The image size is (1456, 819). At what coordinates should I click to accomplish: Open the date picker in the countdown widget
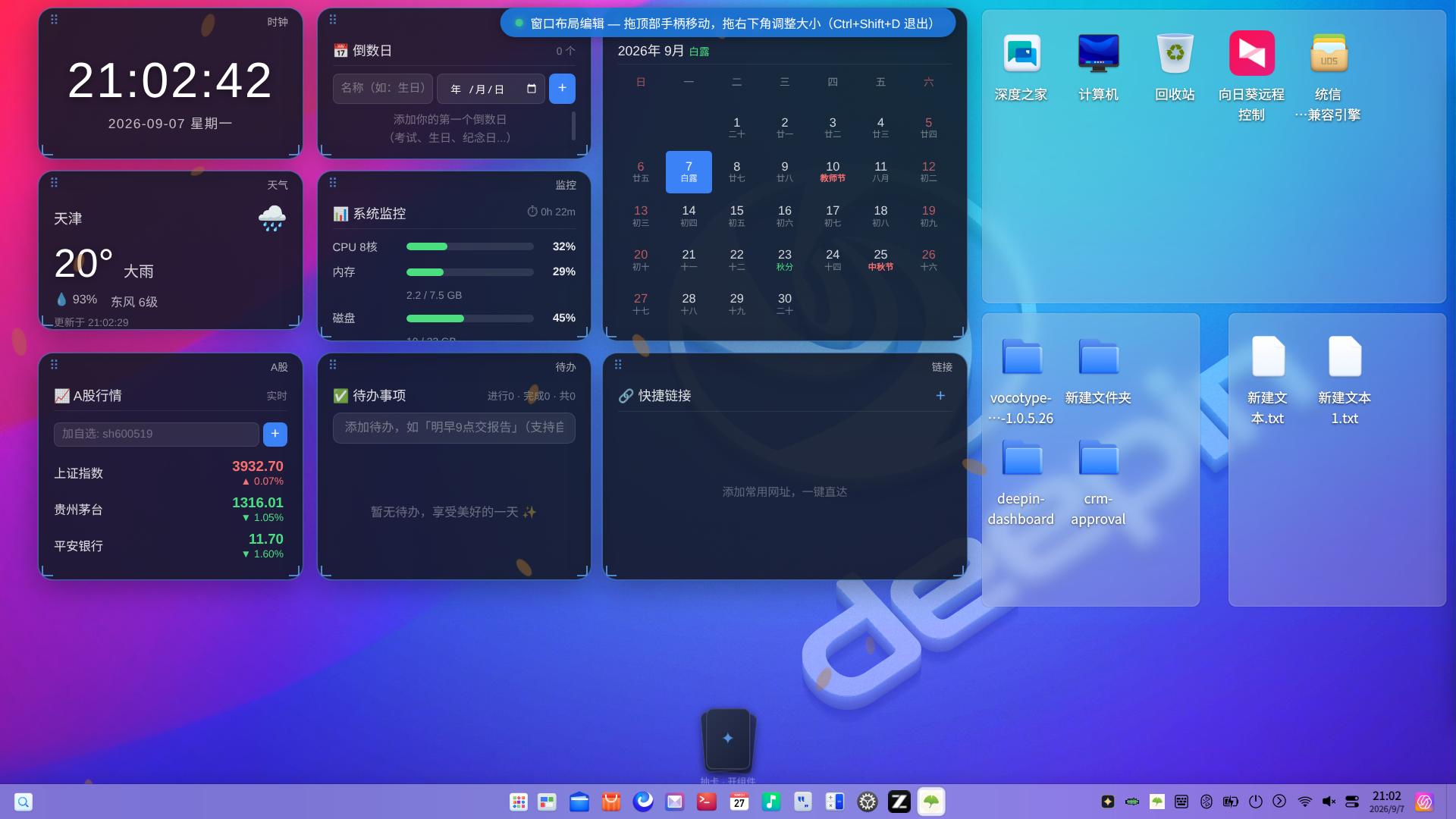[531, 89]
